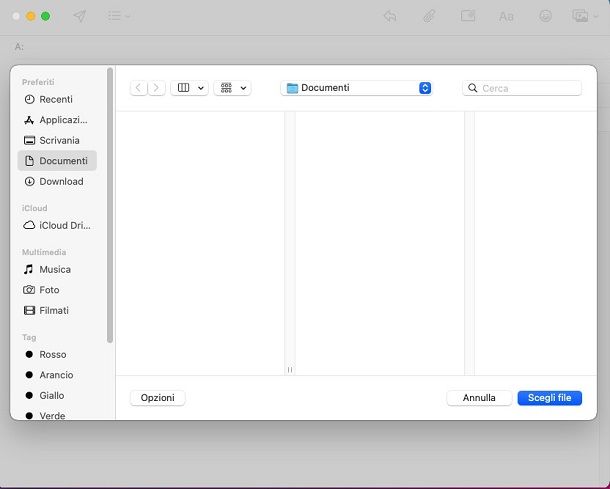
Task: Click inside the Cerca search field
Action: click(x=528, y=88)
